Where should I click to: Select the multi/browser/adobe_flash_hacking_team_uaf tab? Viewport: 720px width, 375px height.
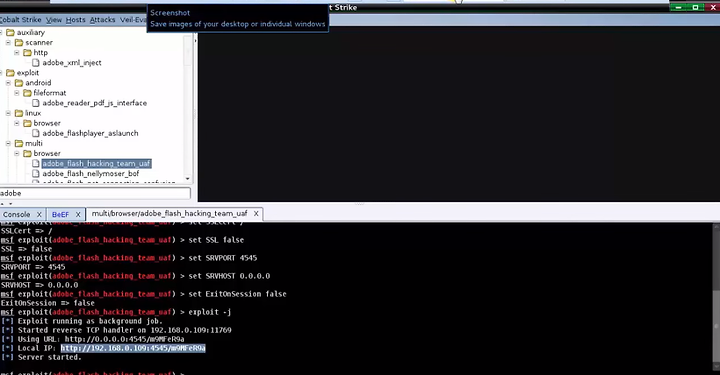pyautogui.click(x=169, y=213)
